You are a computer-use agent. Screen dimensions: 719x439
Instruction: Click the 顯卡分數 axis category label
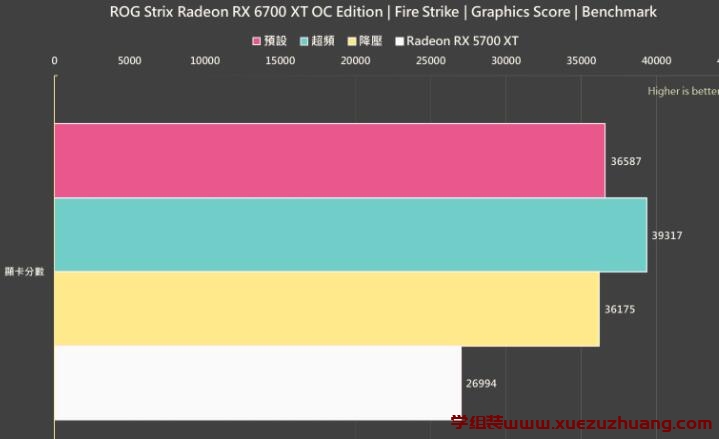24,272
